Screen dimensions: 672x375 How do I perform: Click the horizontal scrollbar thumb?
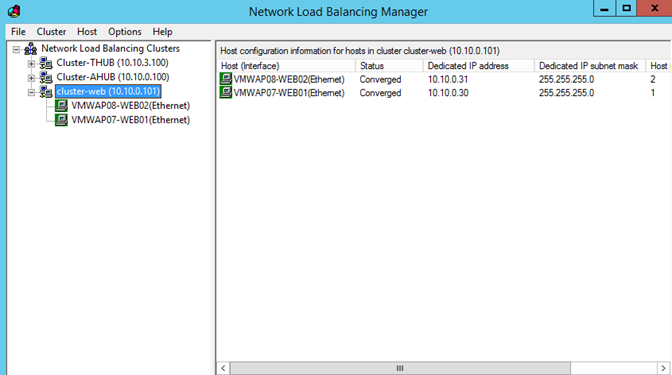[x=400, y=368]
